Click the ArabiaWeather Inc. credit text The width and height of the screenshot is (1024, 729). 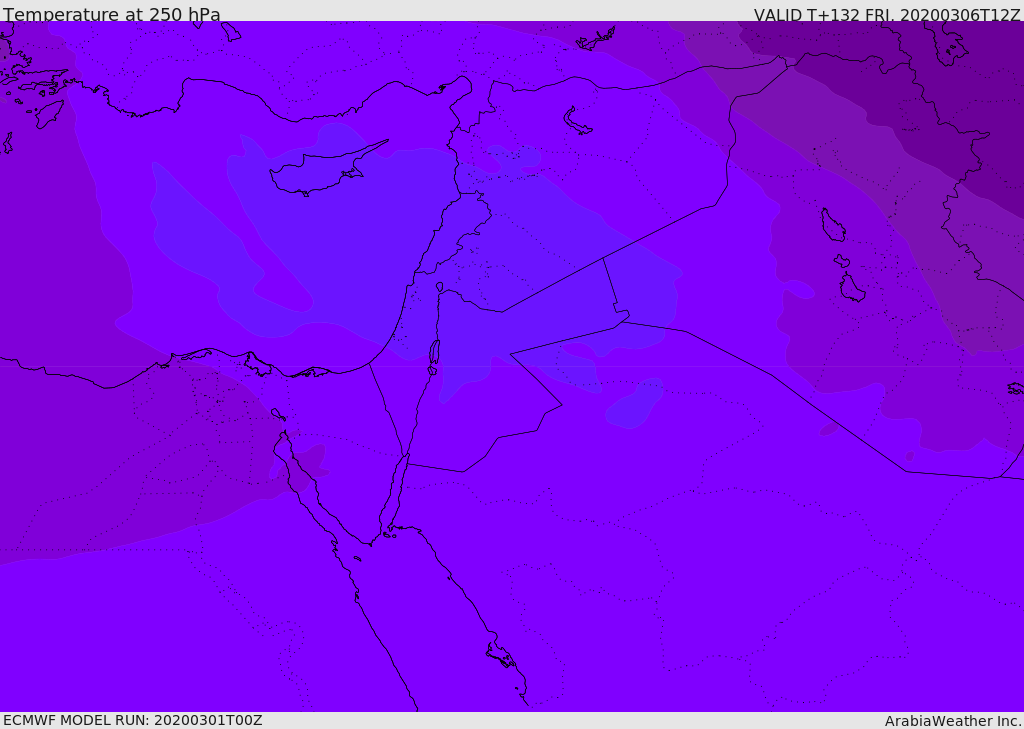click(953, 721)
